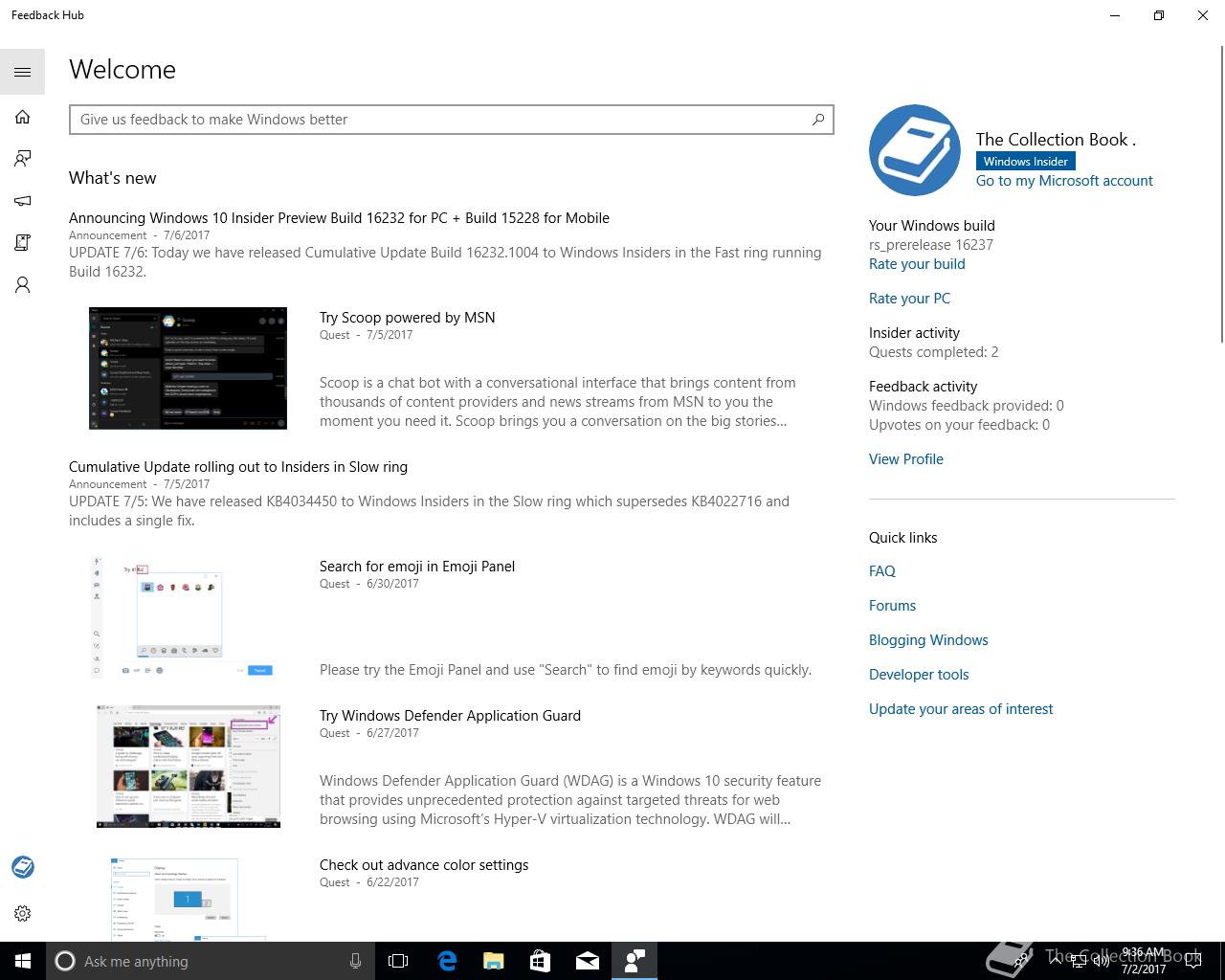Click Rate your build link

(x=917, y=264)
